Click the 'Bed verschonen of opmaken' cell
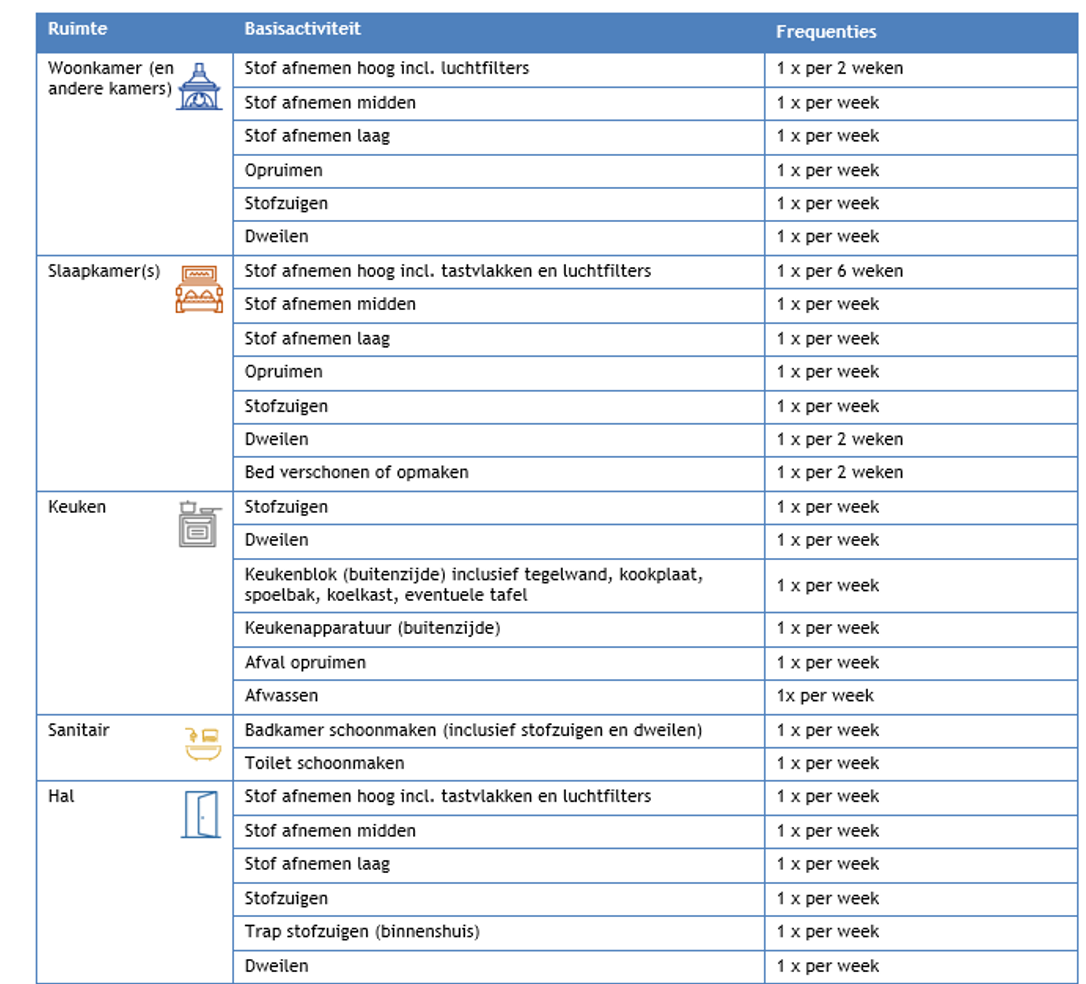This screenshot has height=984, width=1086. [356, 472]
